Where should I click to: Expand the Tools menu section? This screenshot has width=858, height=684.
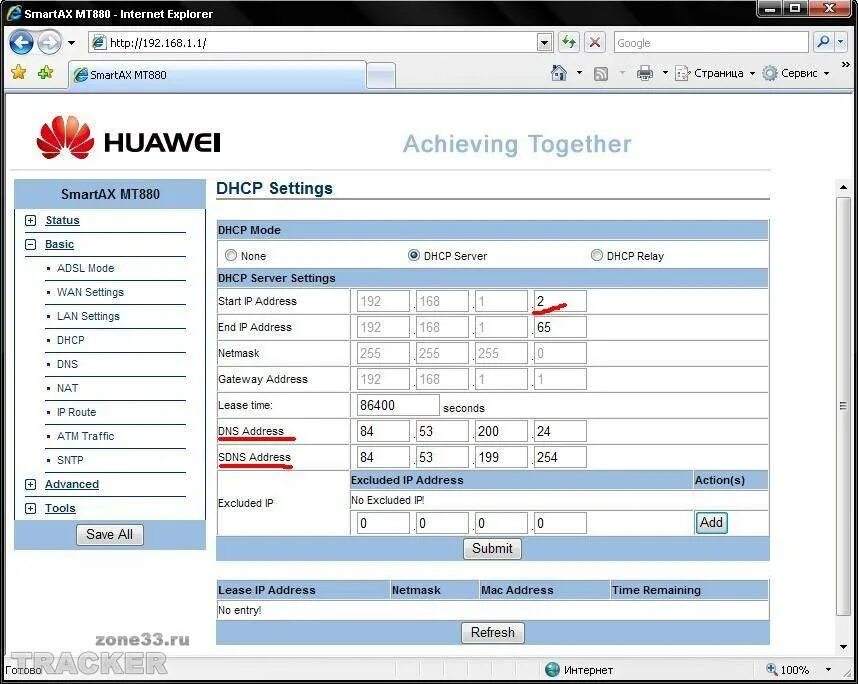[31, 508]
